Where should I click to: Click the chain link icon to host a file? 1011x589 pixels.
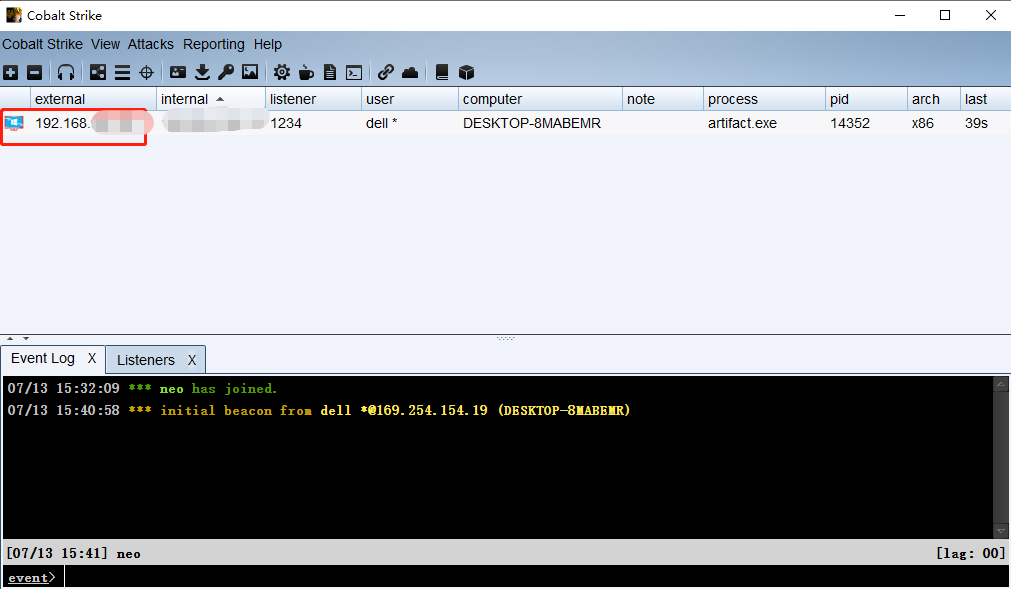click(386, 72)
